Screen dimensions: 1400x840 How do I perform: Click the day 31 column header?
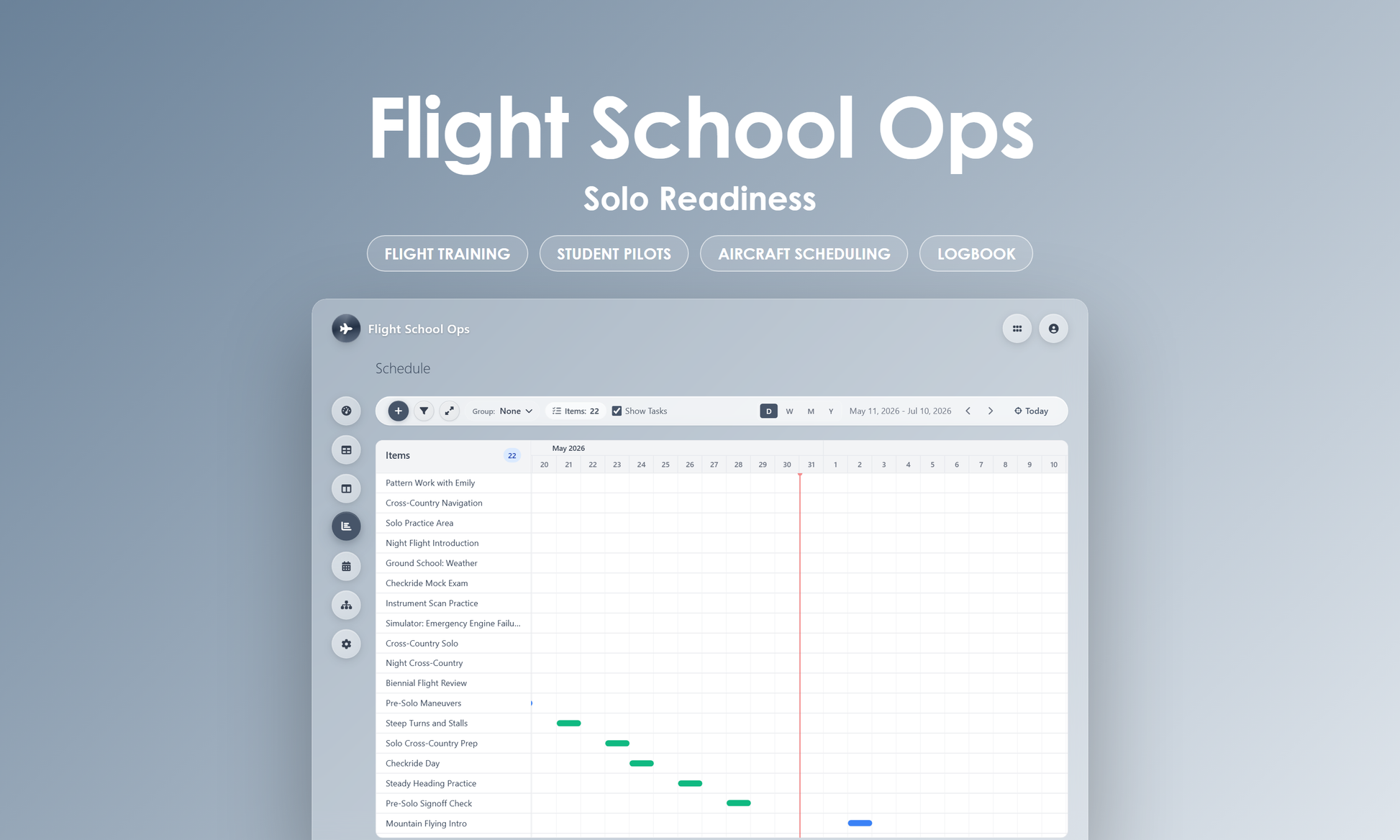(811, 465)
